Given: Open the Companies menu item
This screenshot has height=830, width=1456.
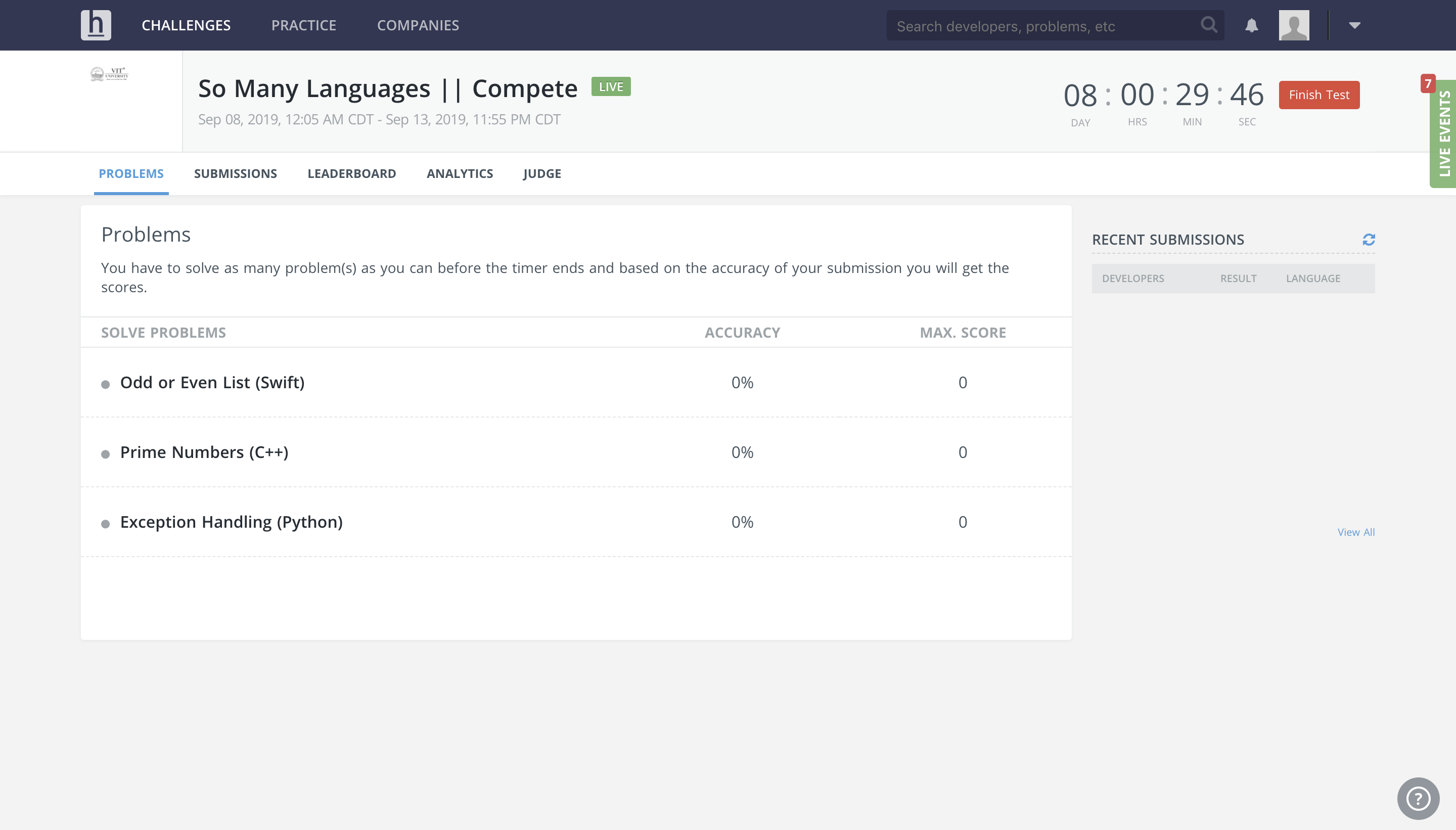Looking at the screenshot, I should [418, 25].
